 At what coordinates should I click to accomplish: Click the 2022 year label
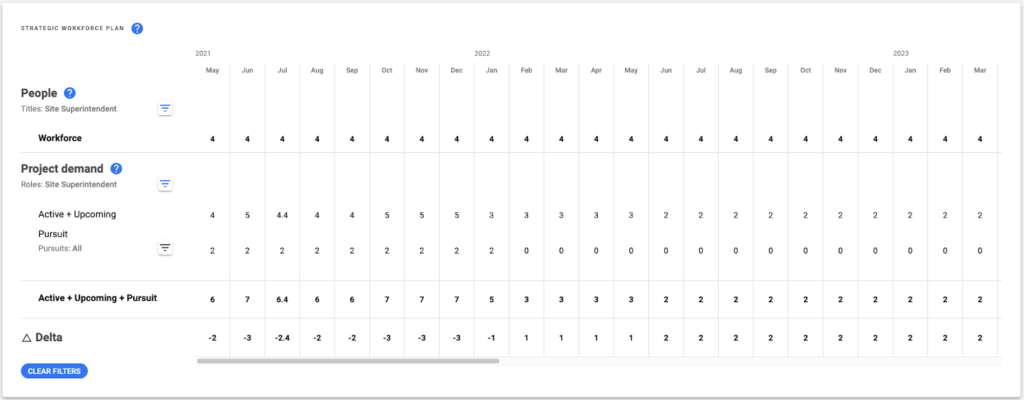pyautogui.click(x=482, y=54)
